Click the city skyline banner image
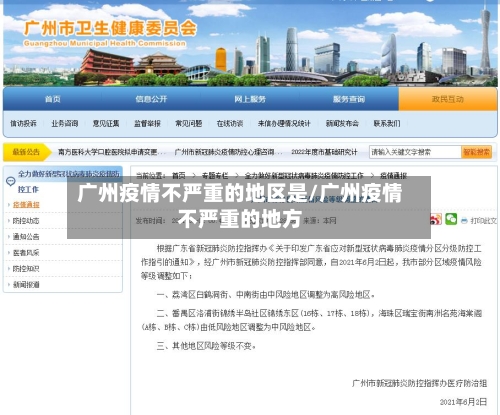Screen dimensions: 500x415 250,43
